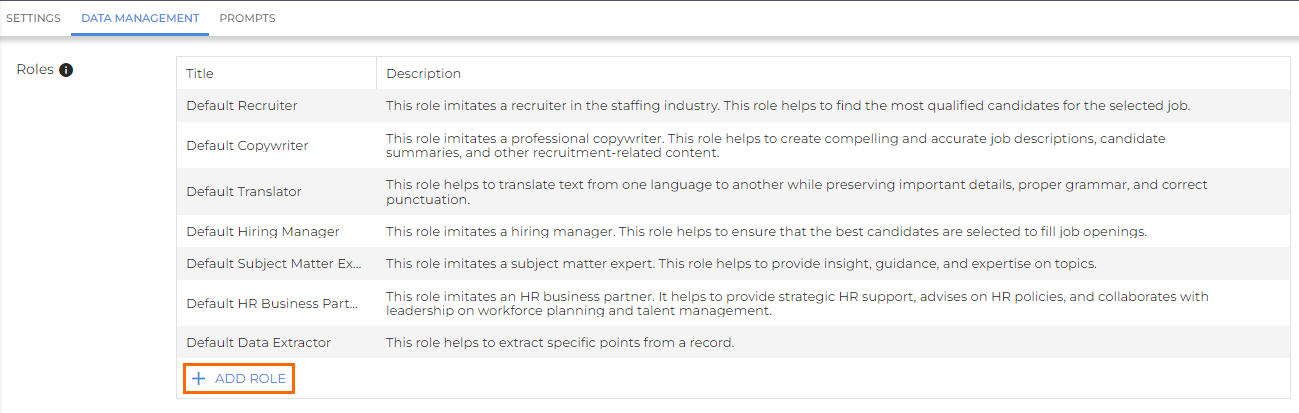
Task: Switch to the Data Management tab
Action: [140, 18]
